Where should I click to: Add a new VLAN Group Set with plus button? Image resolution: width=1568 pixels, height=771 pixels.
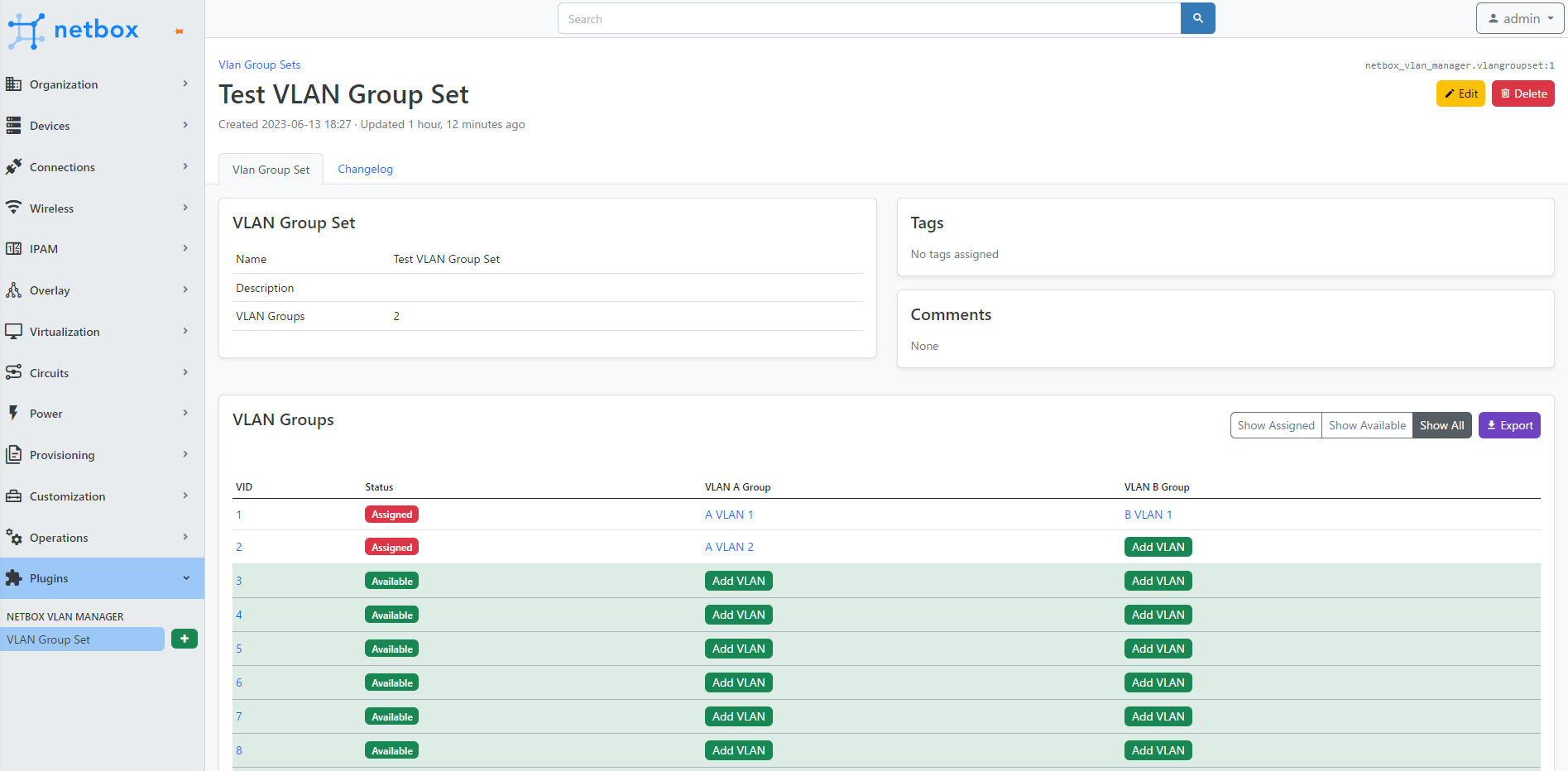pyautogui.click(x=185, y=639)
